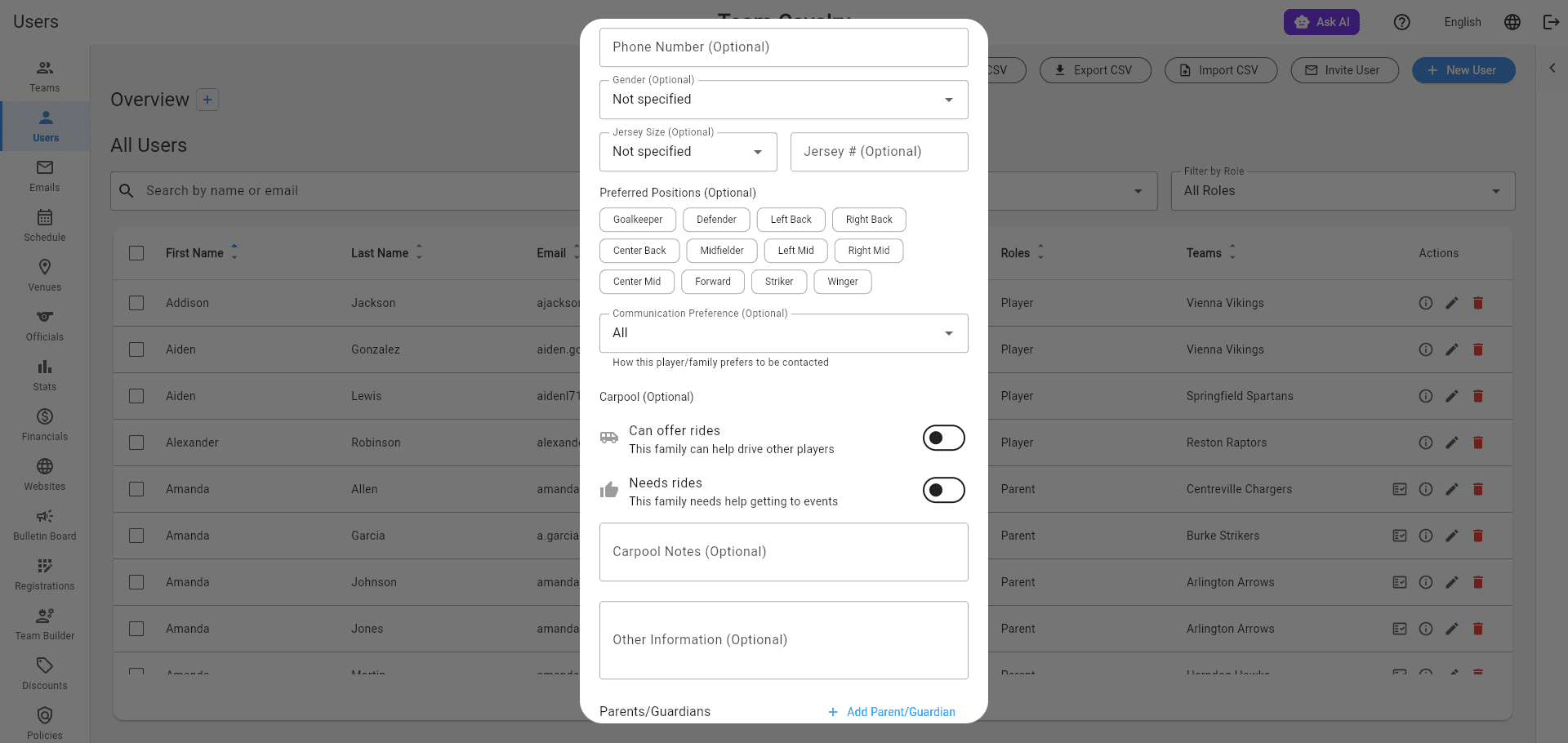The width and height of the screenshot is (1568, 743).
Task: Open the Officials sidebar icon
Action: 45,317
